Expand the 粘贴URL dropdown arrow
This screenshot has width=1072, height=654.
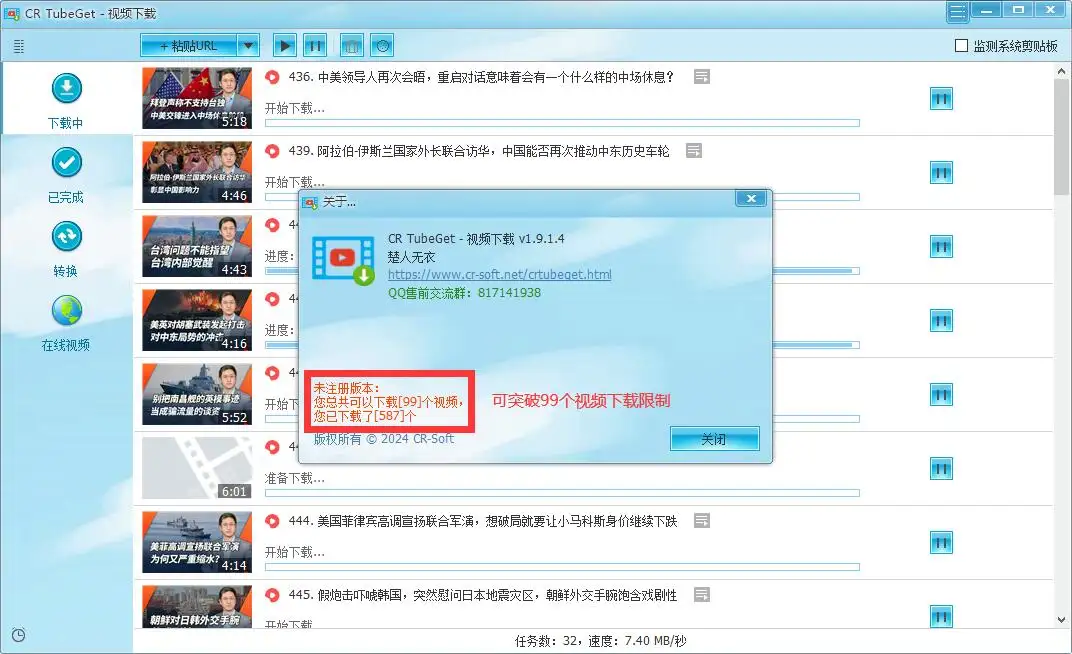point(249,46)
